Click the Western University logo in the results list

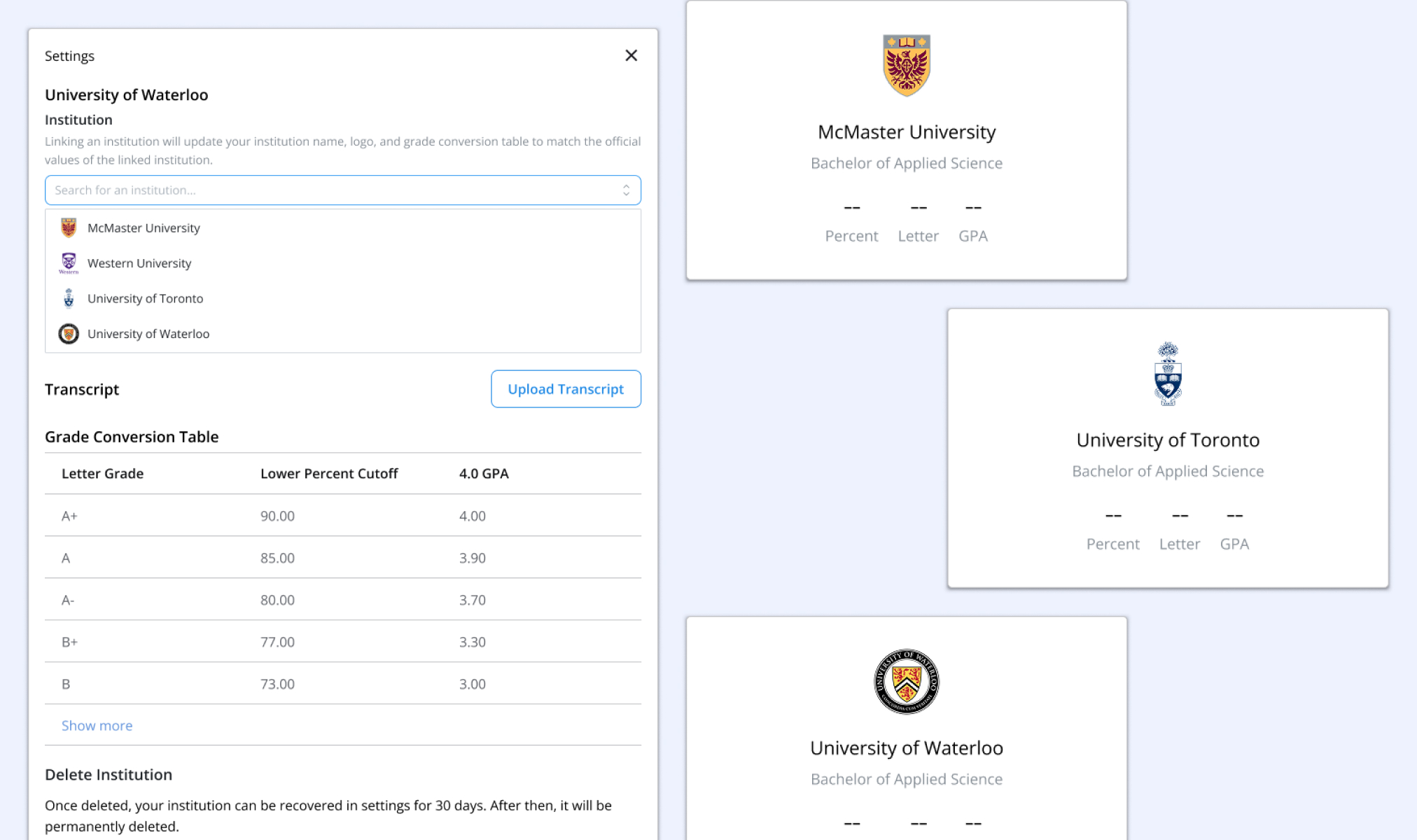point(69,263)
